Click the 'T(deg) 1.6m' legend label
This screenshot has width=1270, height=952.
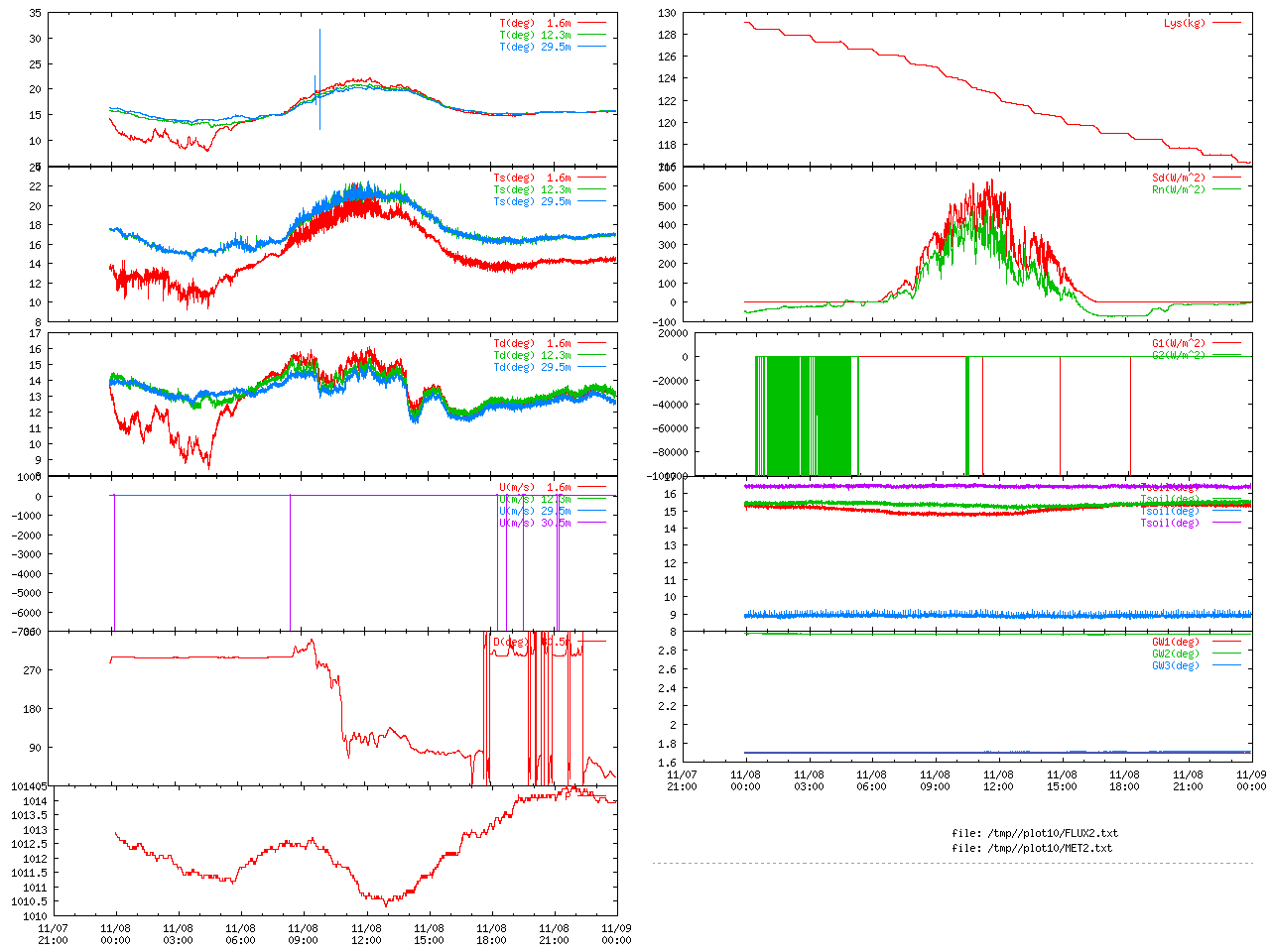(x=535, y=23)
